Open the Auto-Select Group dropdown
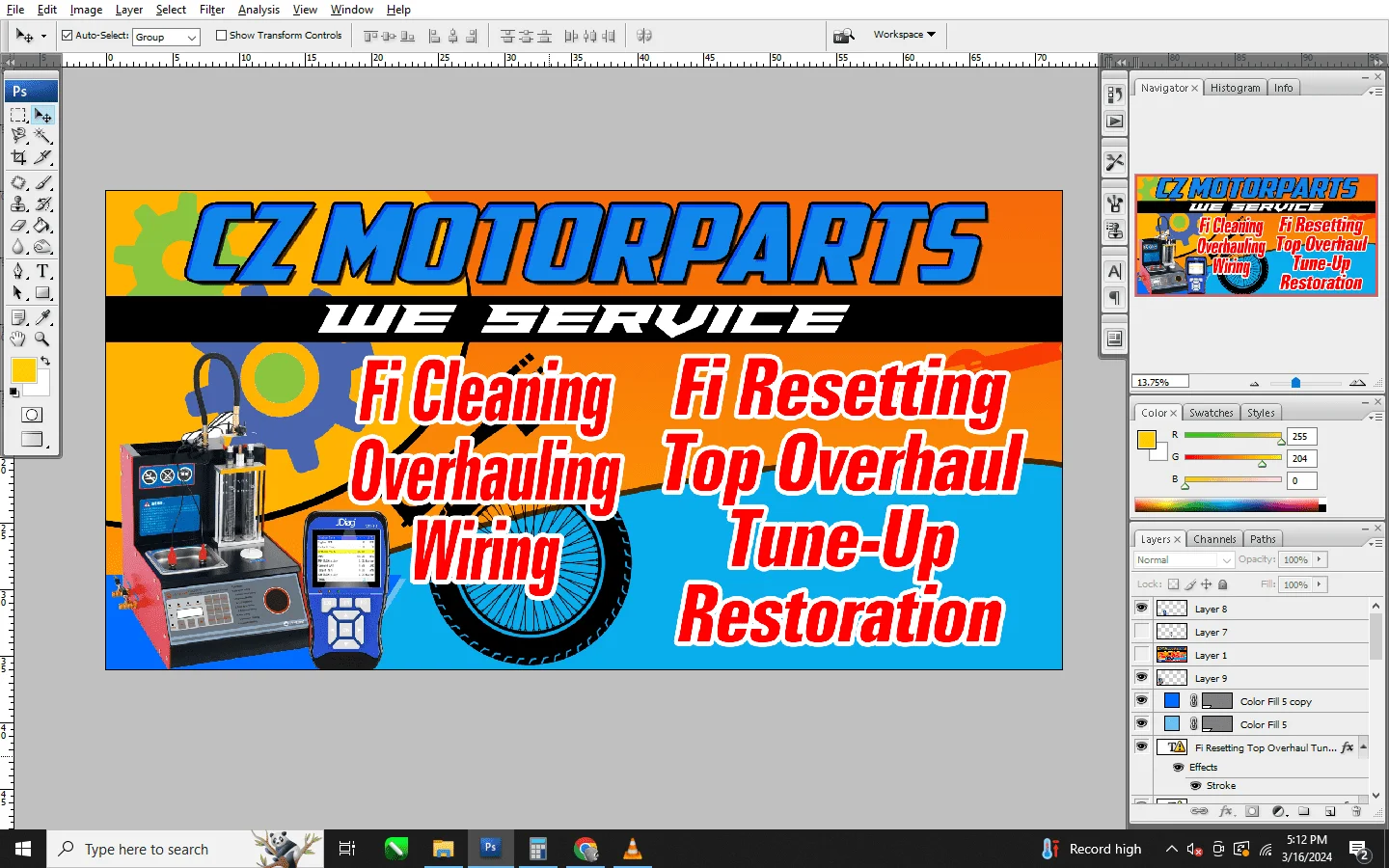Image resolution: width=1389 pixels, height=868 pixels. point(166,37)
